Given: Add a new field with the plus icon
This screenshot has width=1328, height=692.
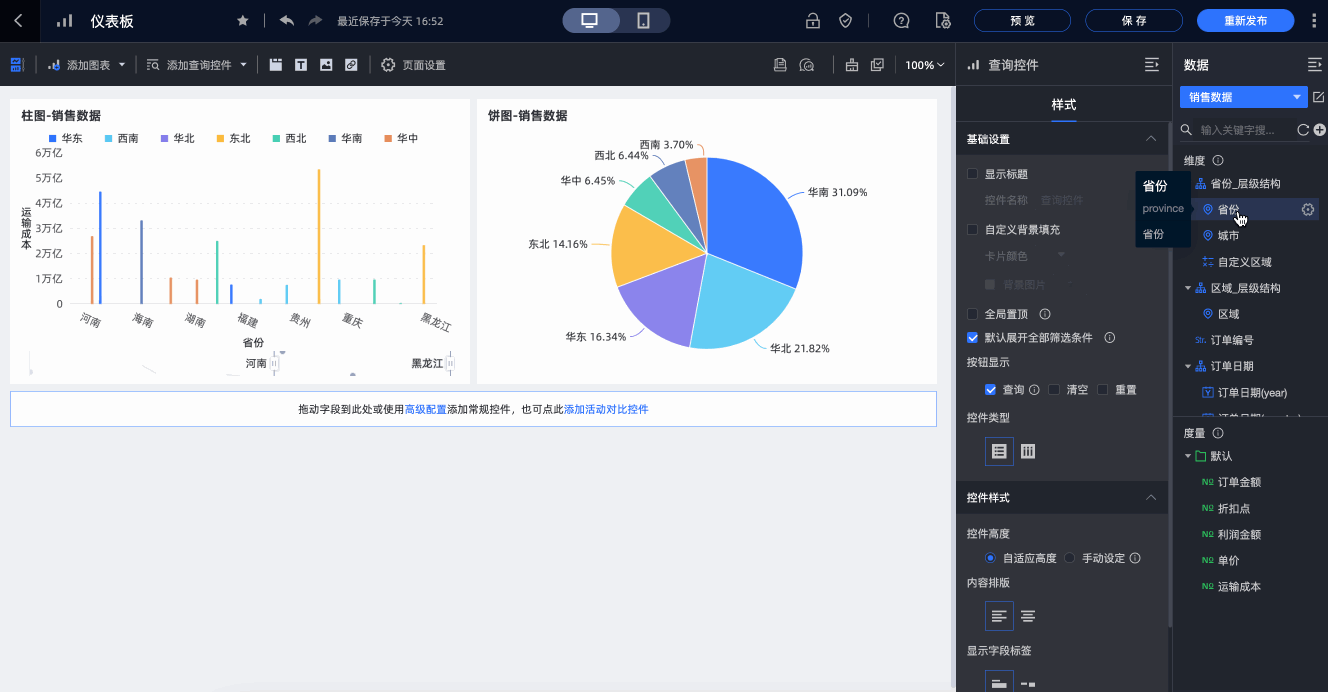Looking at the screenshot, I should pos(1320,130).
